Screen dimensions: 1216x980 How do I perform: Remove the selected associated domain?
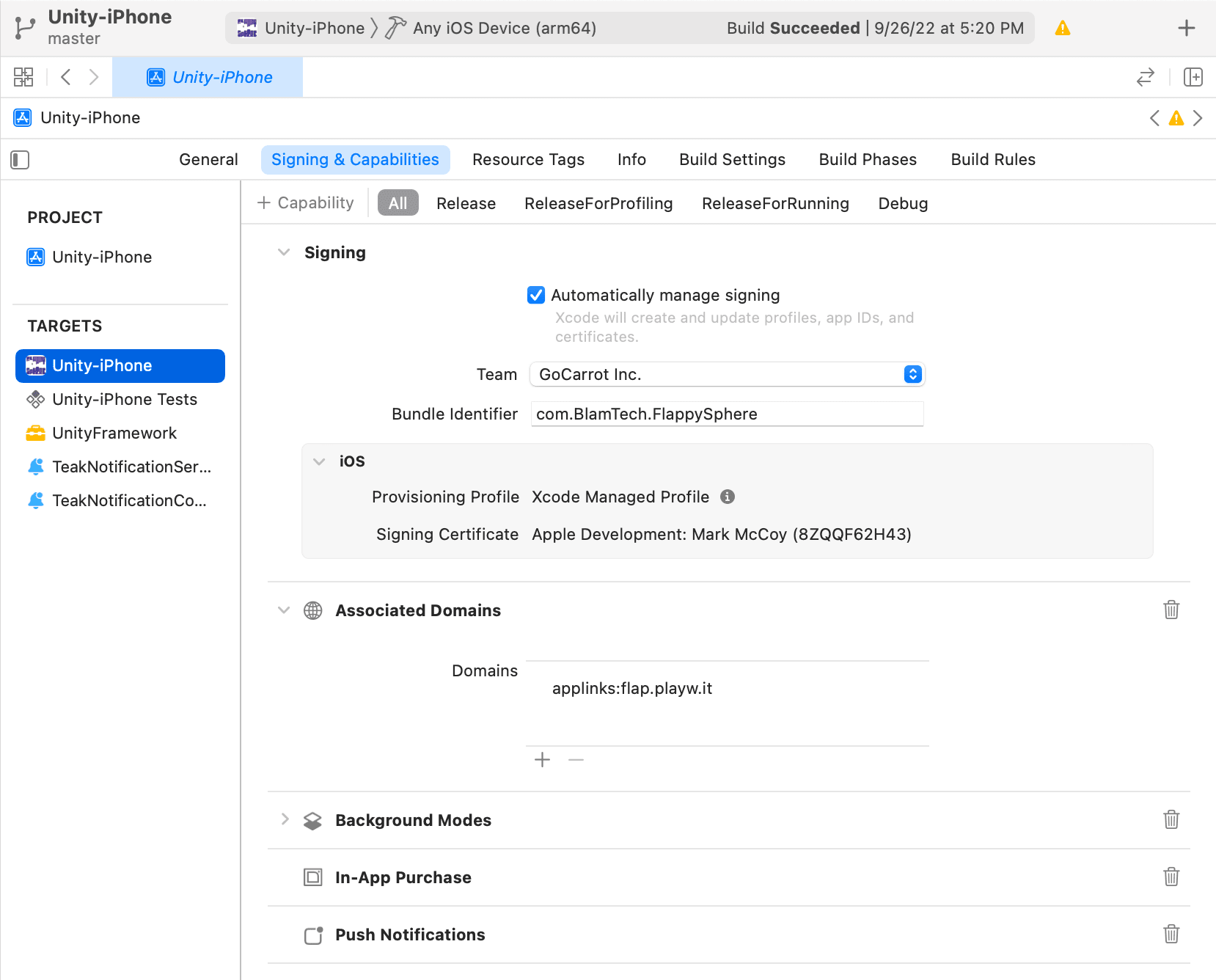click(576, 760)
